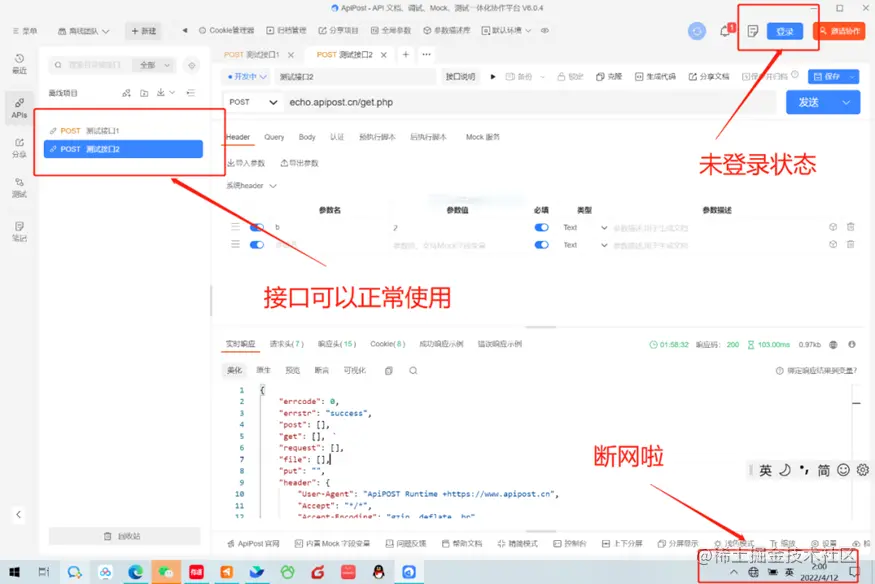
Task: Click the + 新建 button
Action: pyautogui.click(x=143, y=31)
